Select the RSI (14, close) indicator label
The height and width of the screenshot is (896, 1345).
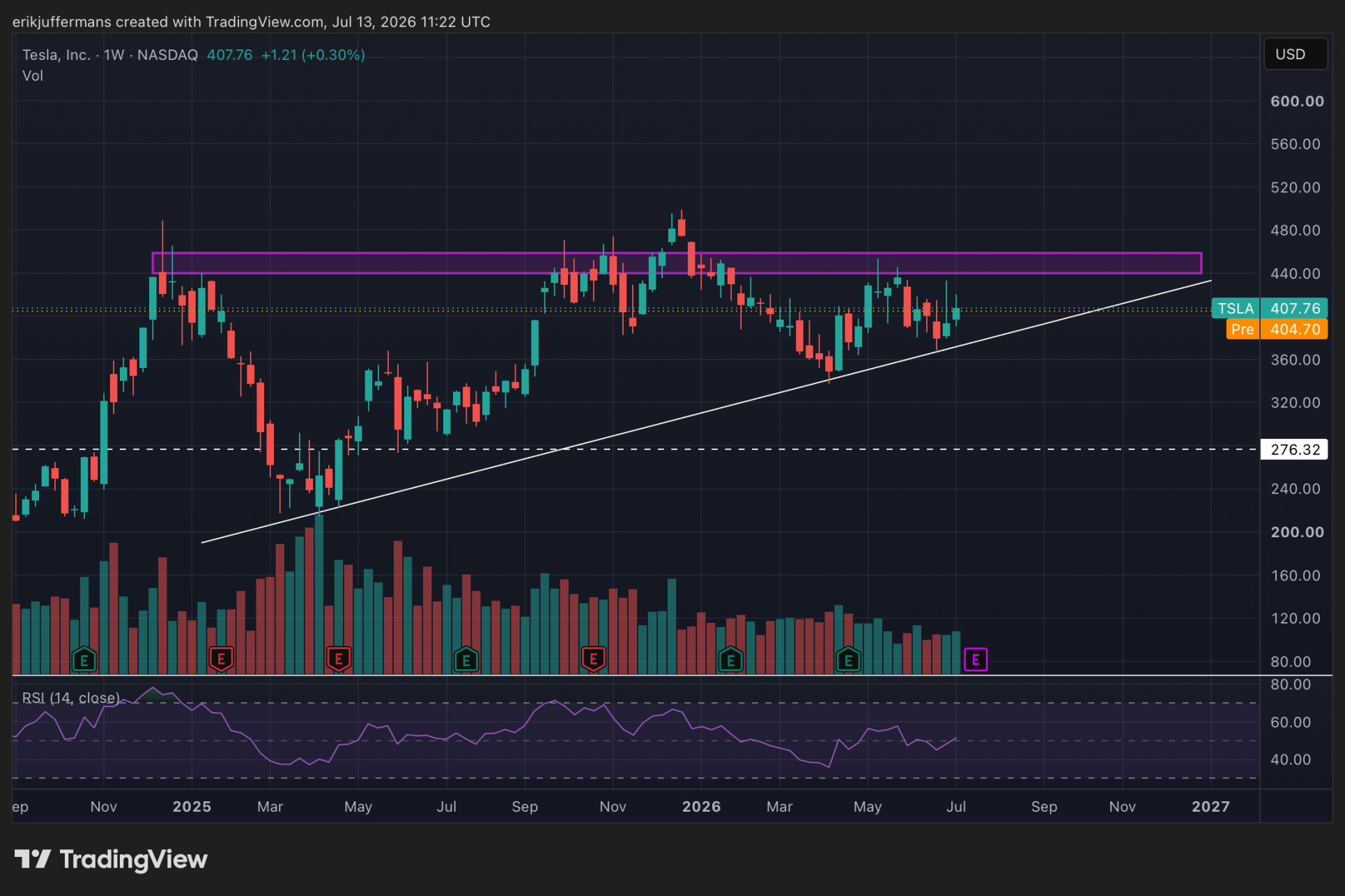[70, 698]
